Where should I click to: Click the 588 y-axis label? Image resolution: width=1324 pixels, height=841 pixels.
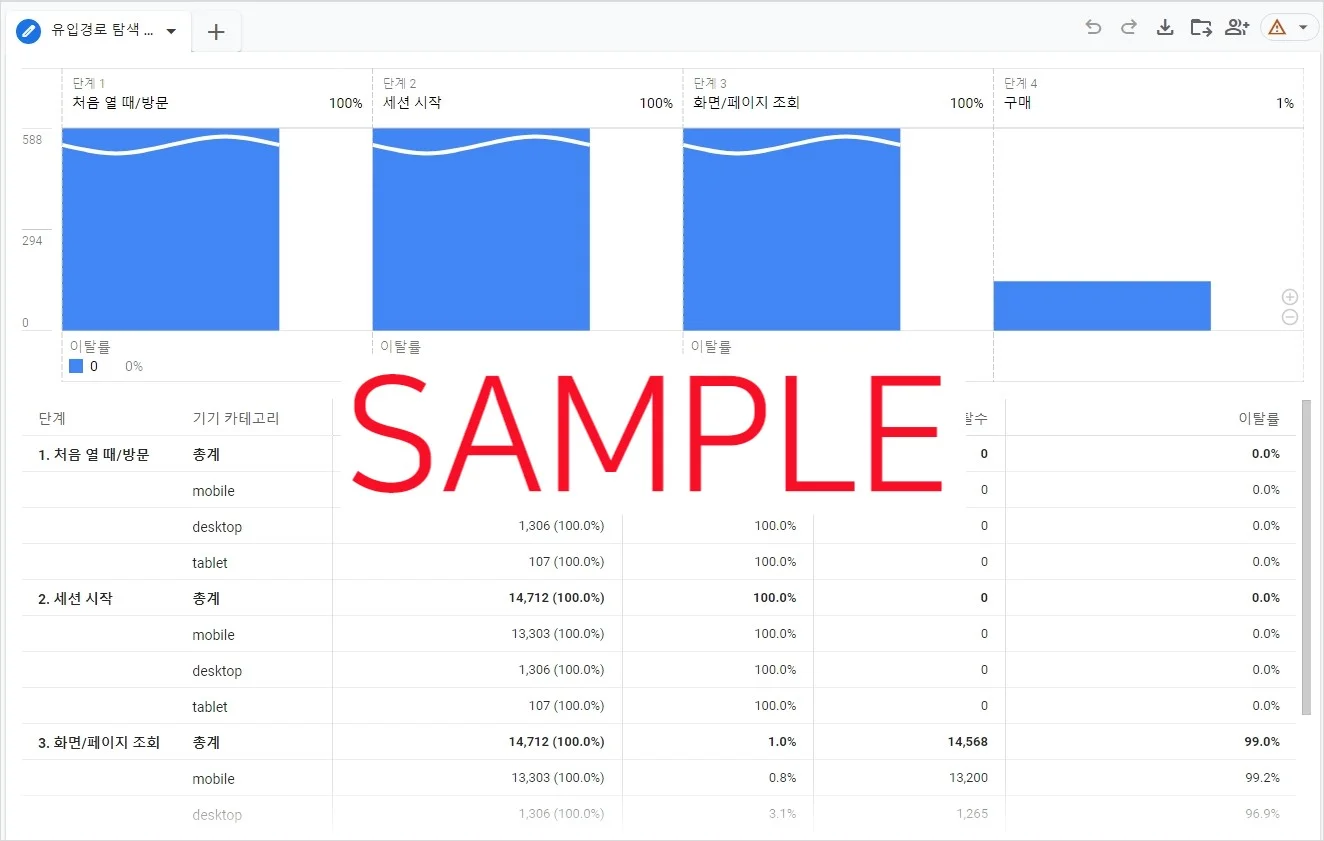pos(32,140)
